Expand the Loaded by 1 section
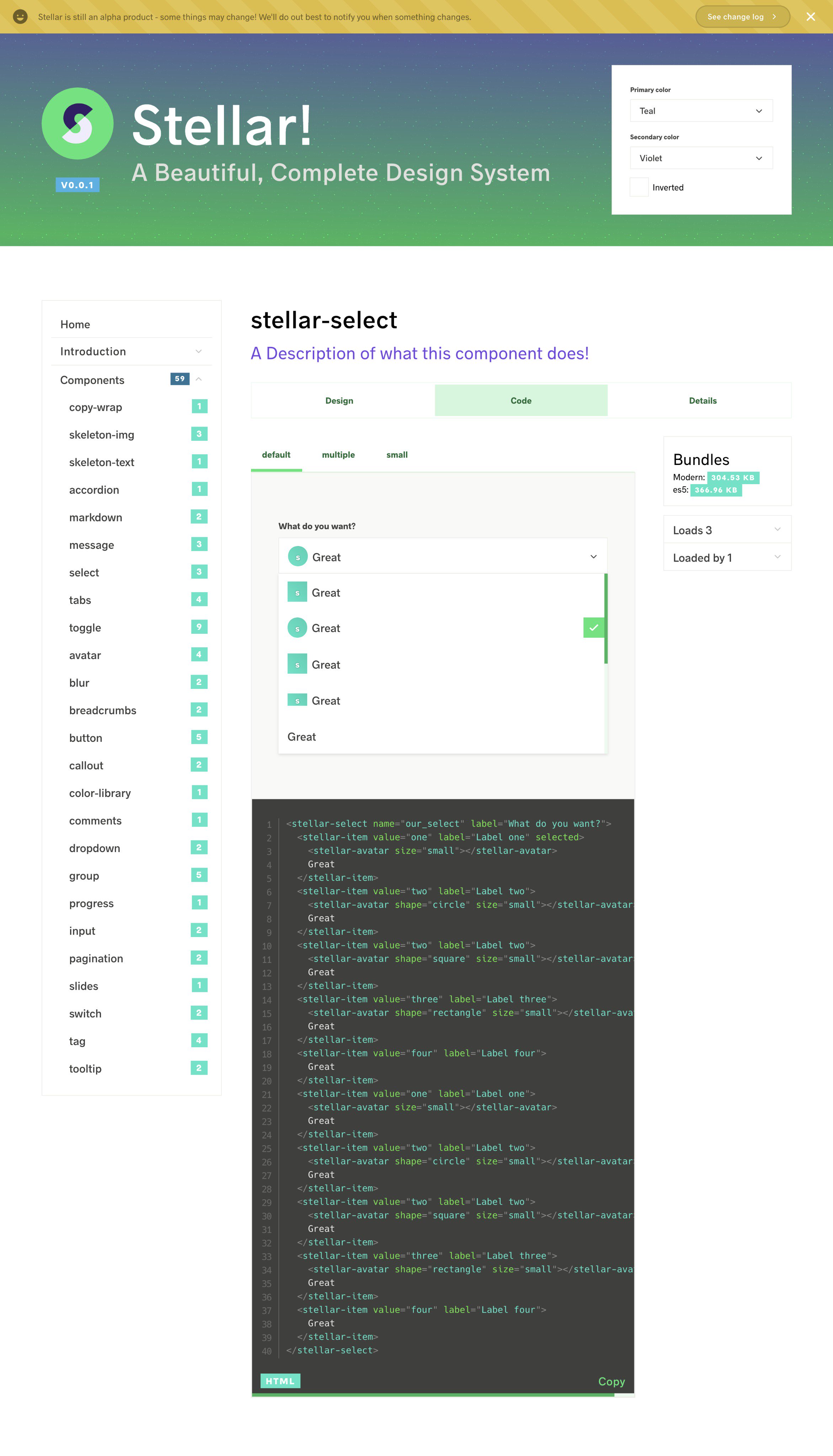This screenshot has height=1456, width=833. coord(727,557)
